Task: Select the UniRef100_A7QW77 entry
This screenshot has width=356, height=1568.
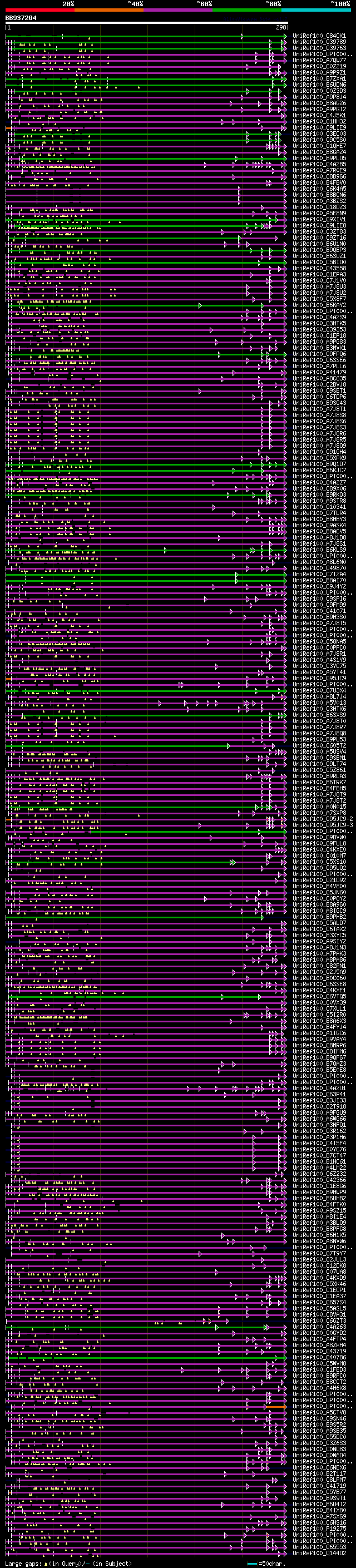Action: point(319,60)
